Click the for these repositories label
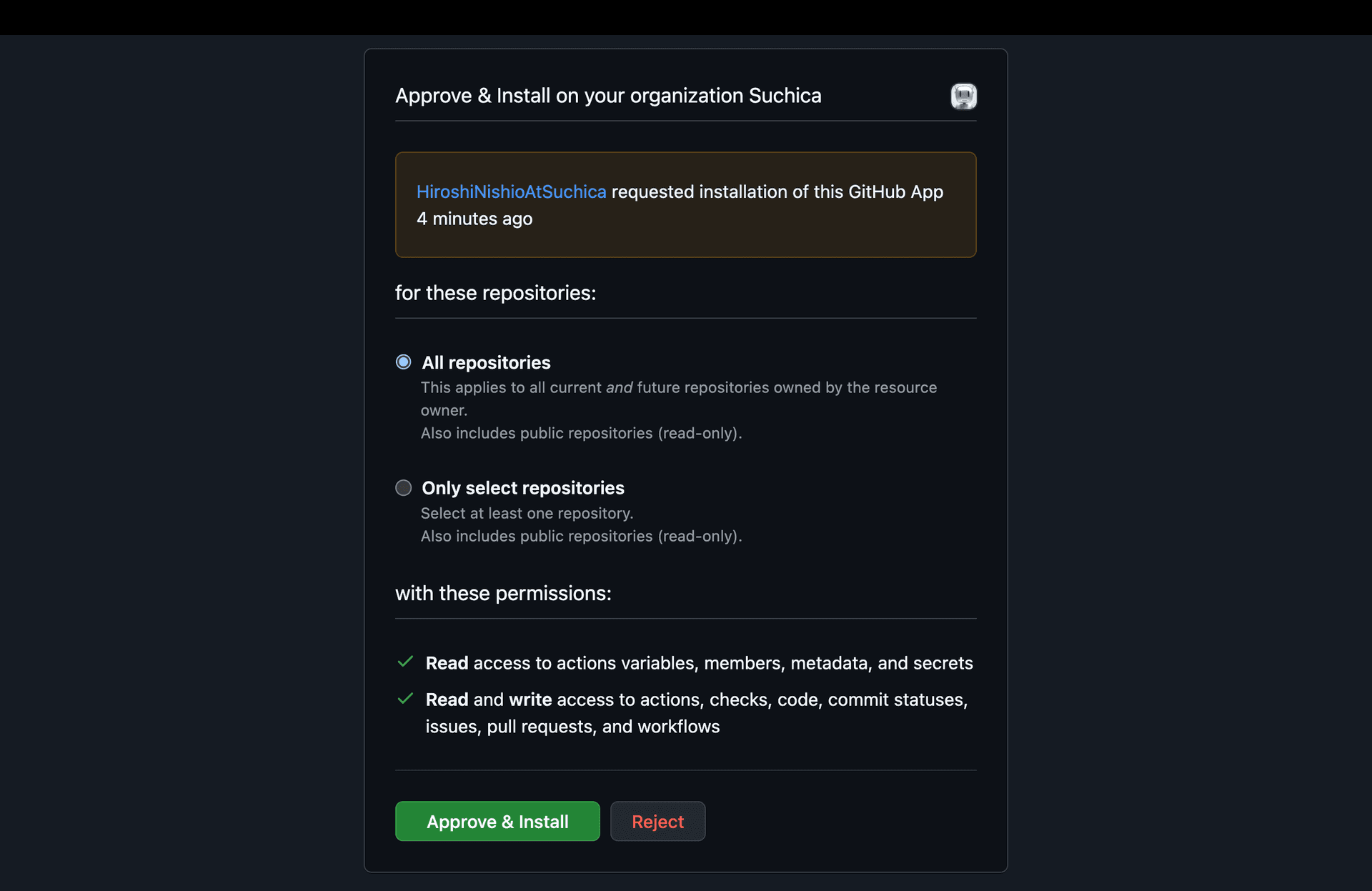1372x891 pixels. coord(495,292)
